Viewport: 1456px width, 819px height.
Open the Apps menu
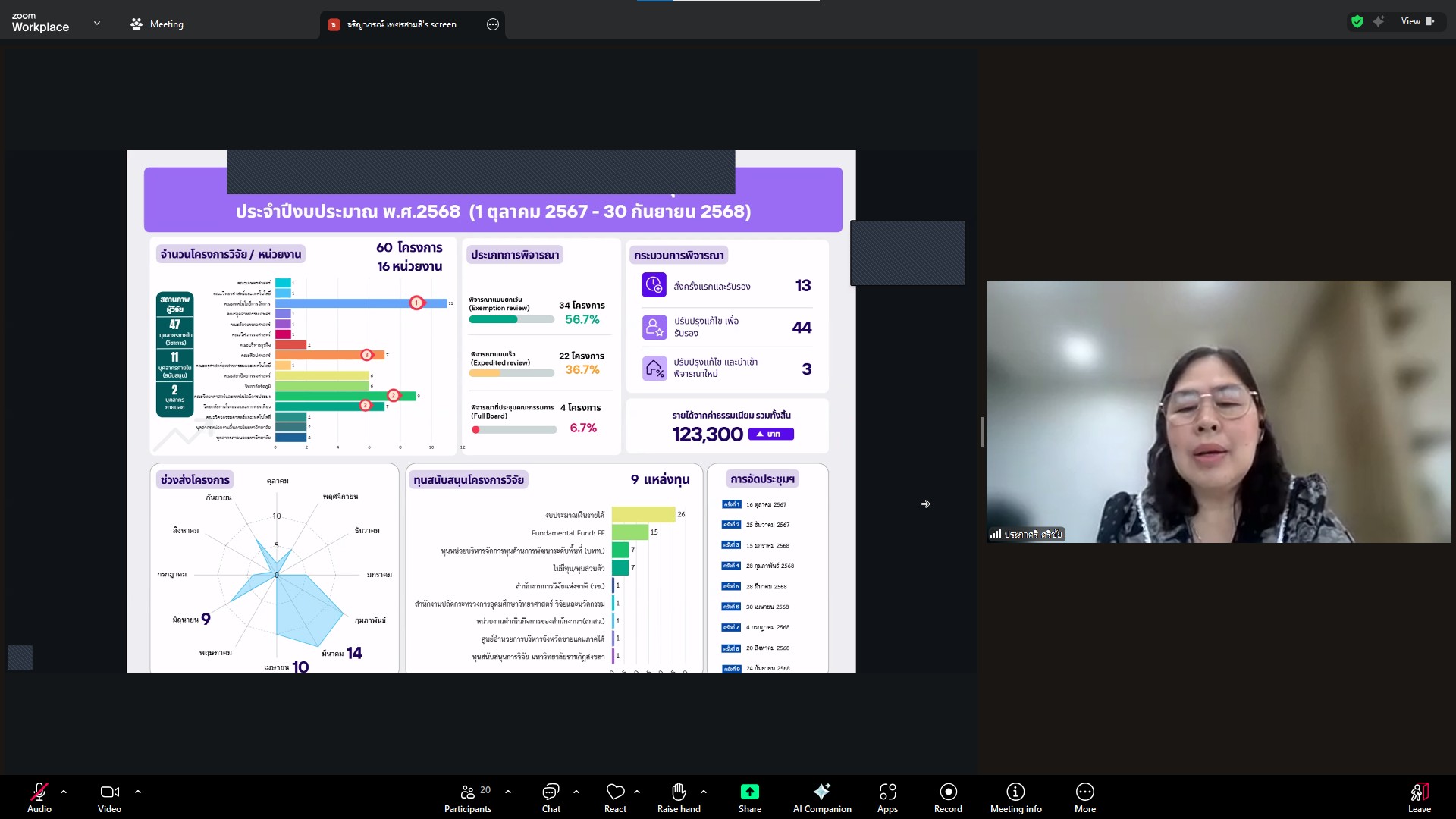point(887,797)
